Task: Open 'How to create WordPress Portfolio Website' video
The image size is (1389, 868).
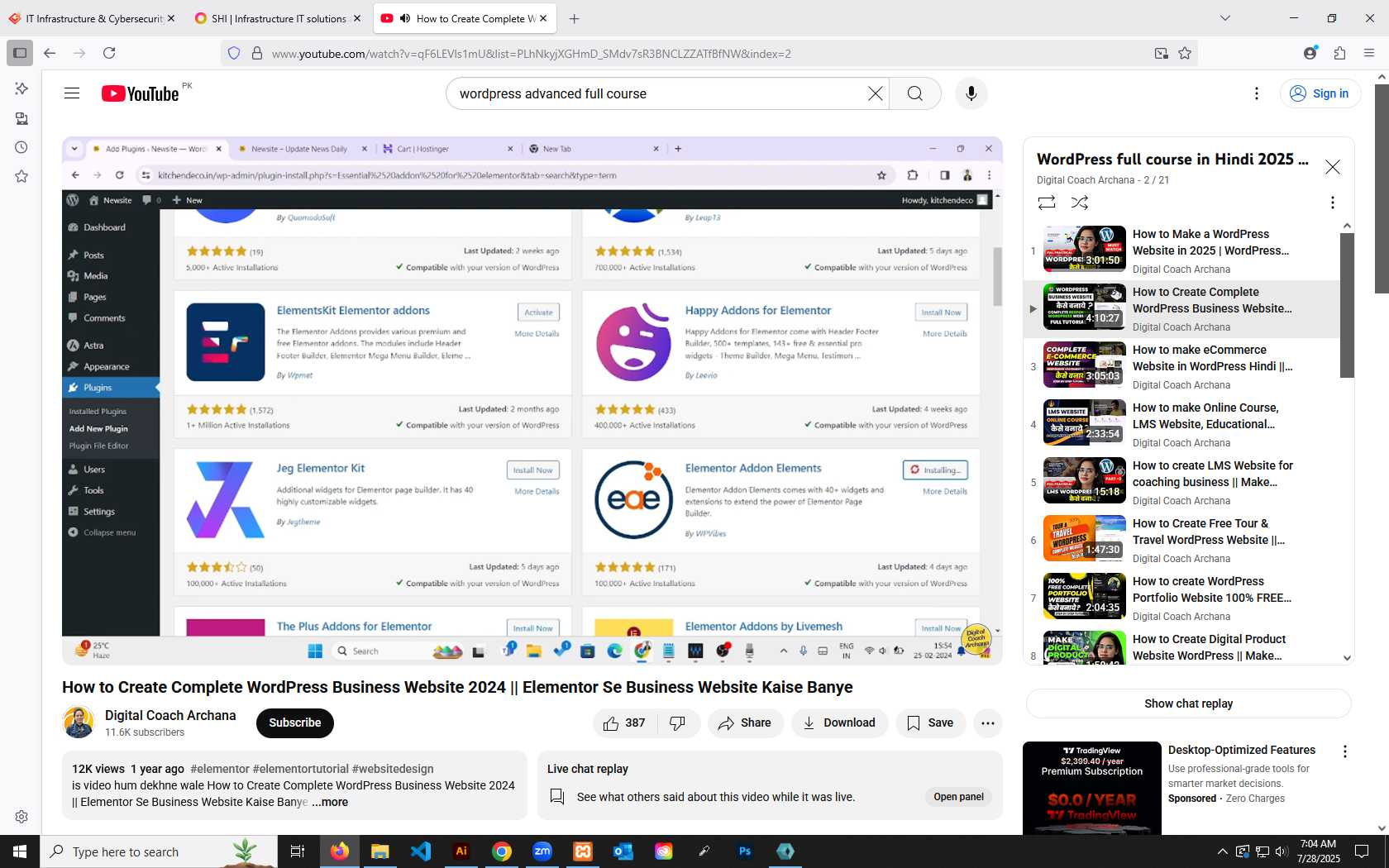Action: tap(1181, 599)
